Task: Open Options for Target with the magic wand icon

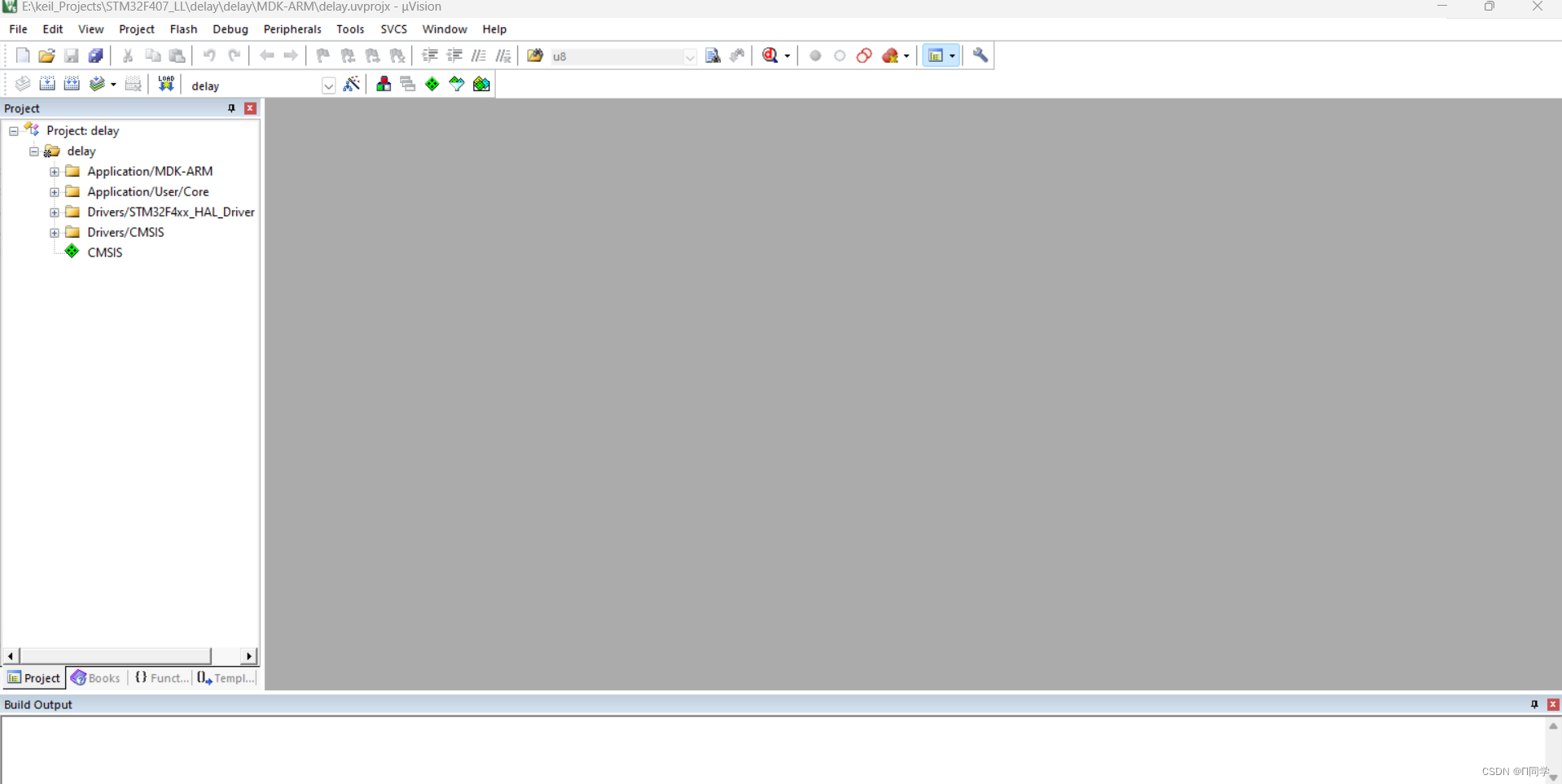Action: [352, 84]
